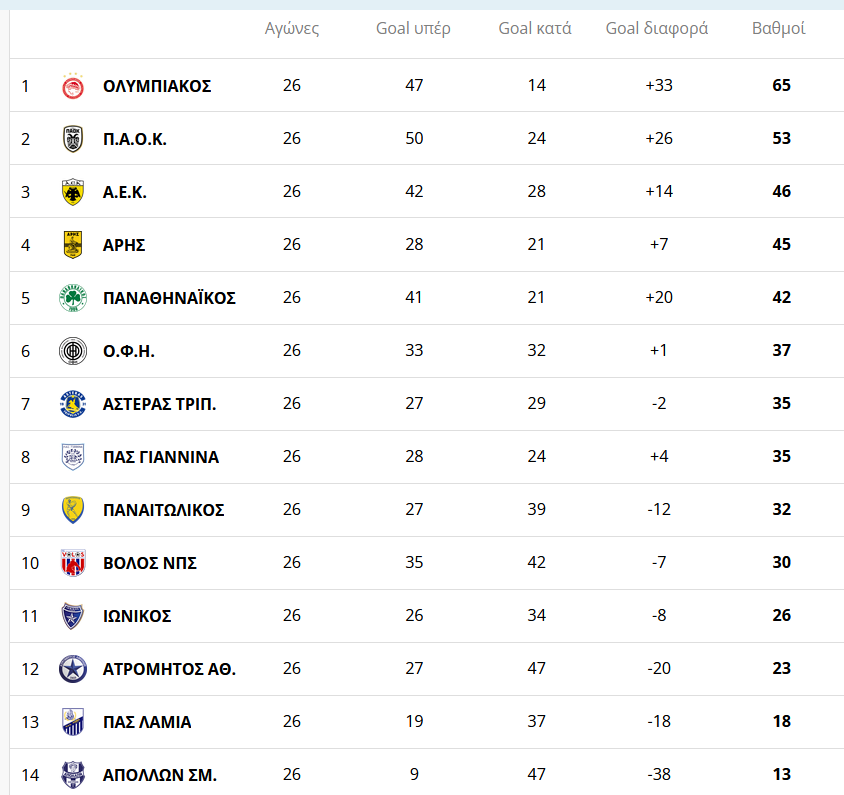Click the Panathinaikos green shamrock crest
The image size is (844, 795).
click(x=73, y=298)
